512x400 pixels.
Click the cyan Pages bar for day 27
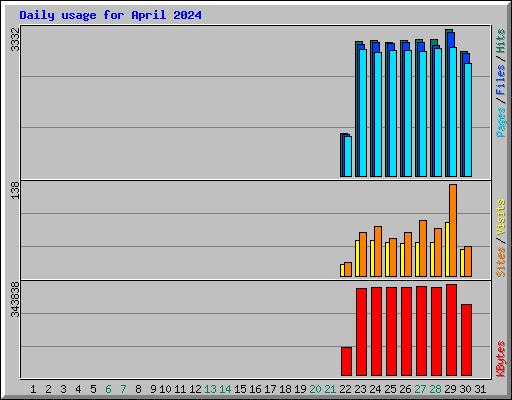(x=423, y=114)
